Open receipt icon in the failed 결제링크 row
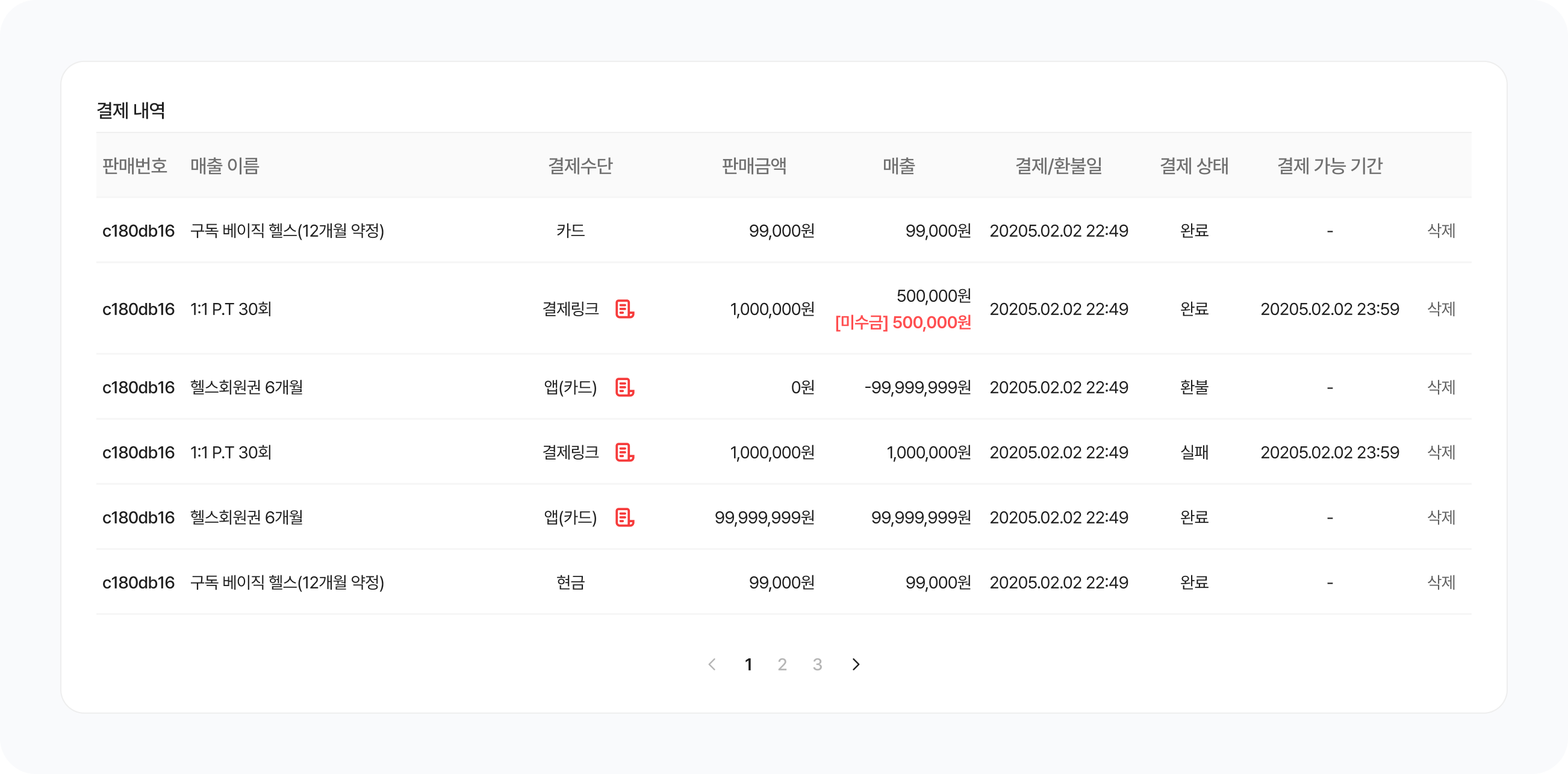 (x=624, y=452)
